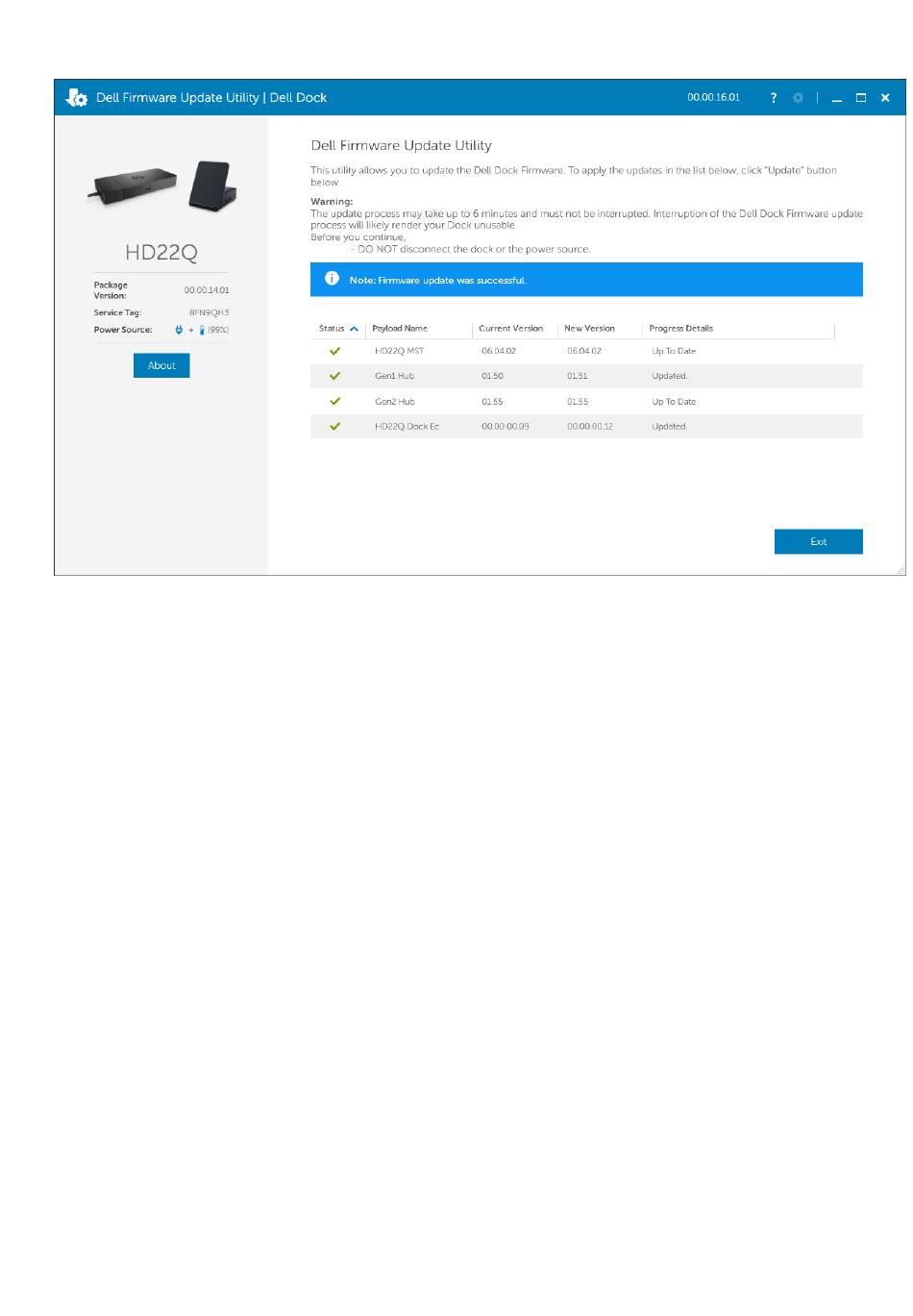Click the info icon in the success note
The image size is (913, 1316).
[333, 279]
